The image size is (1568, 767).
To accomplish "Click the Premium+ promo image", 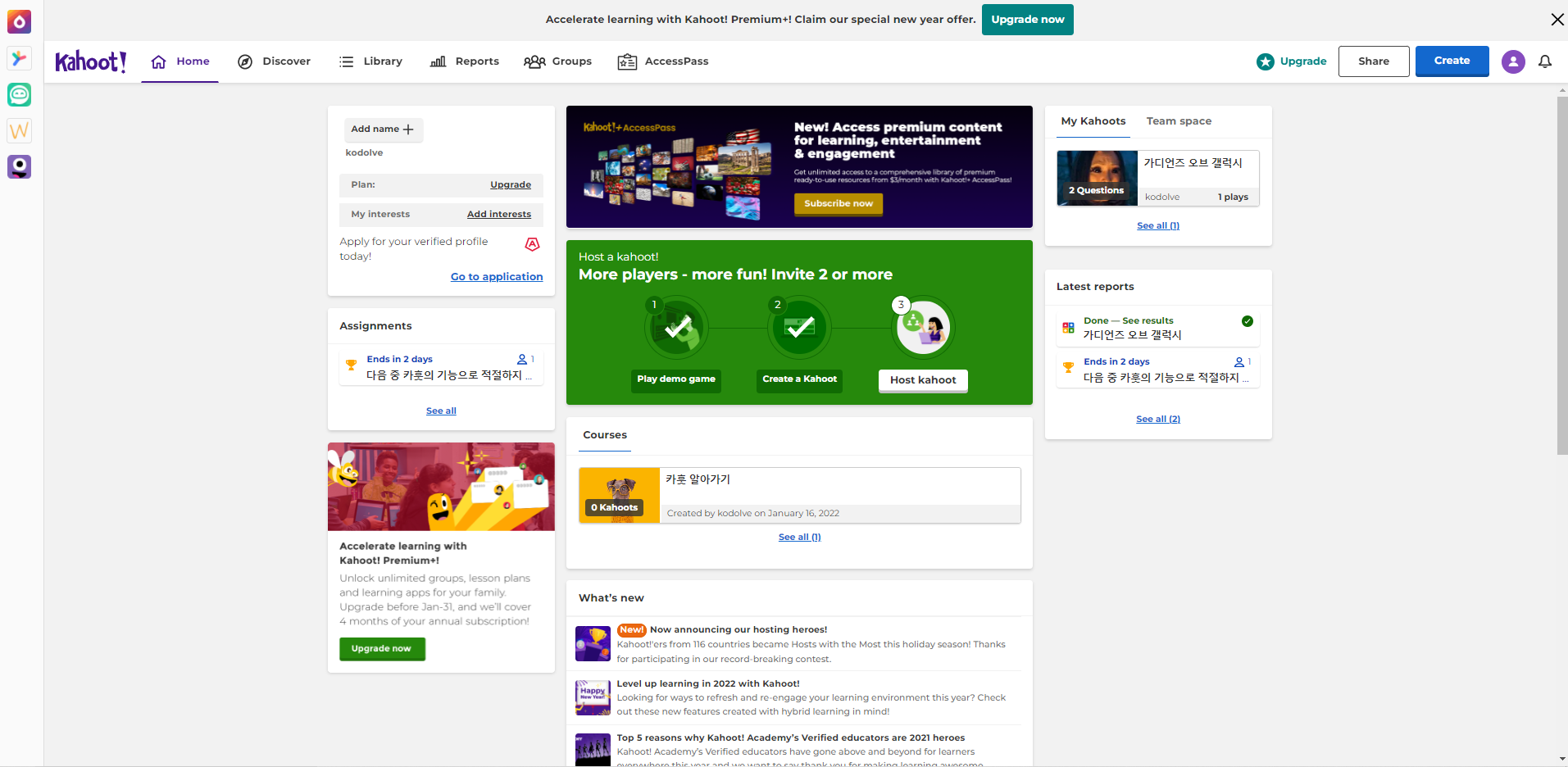I will tap(441, 487).
